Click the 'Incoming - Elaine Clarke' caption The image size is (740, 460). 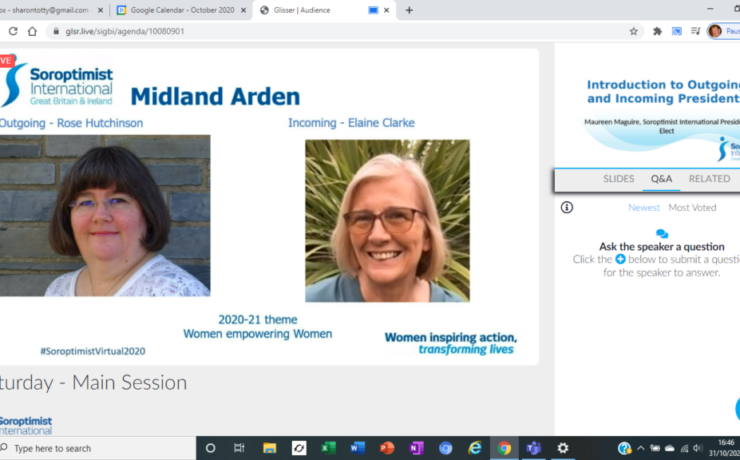tap(351, 123)
